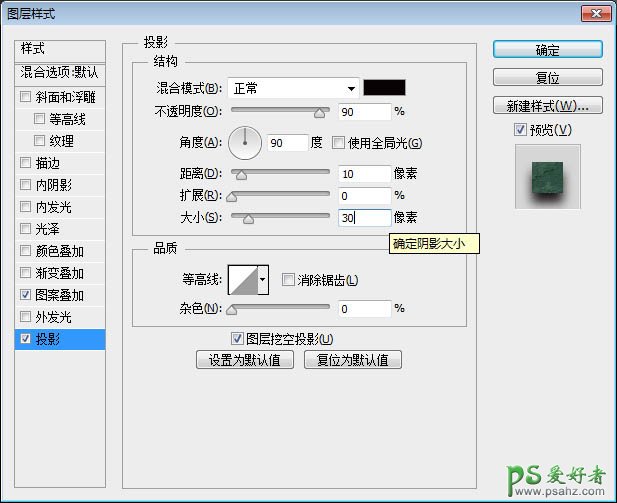Click 新建样式(W)... button
Screen dimensions: 617x503
547,105
